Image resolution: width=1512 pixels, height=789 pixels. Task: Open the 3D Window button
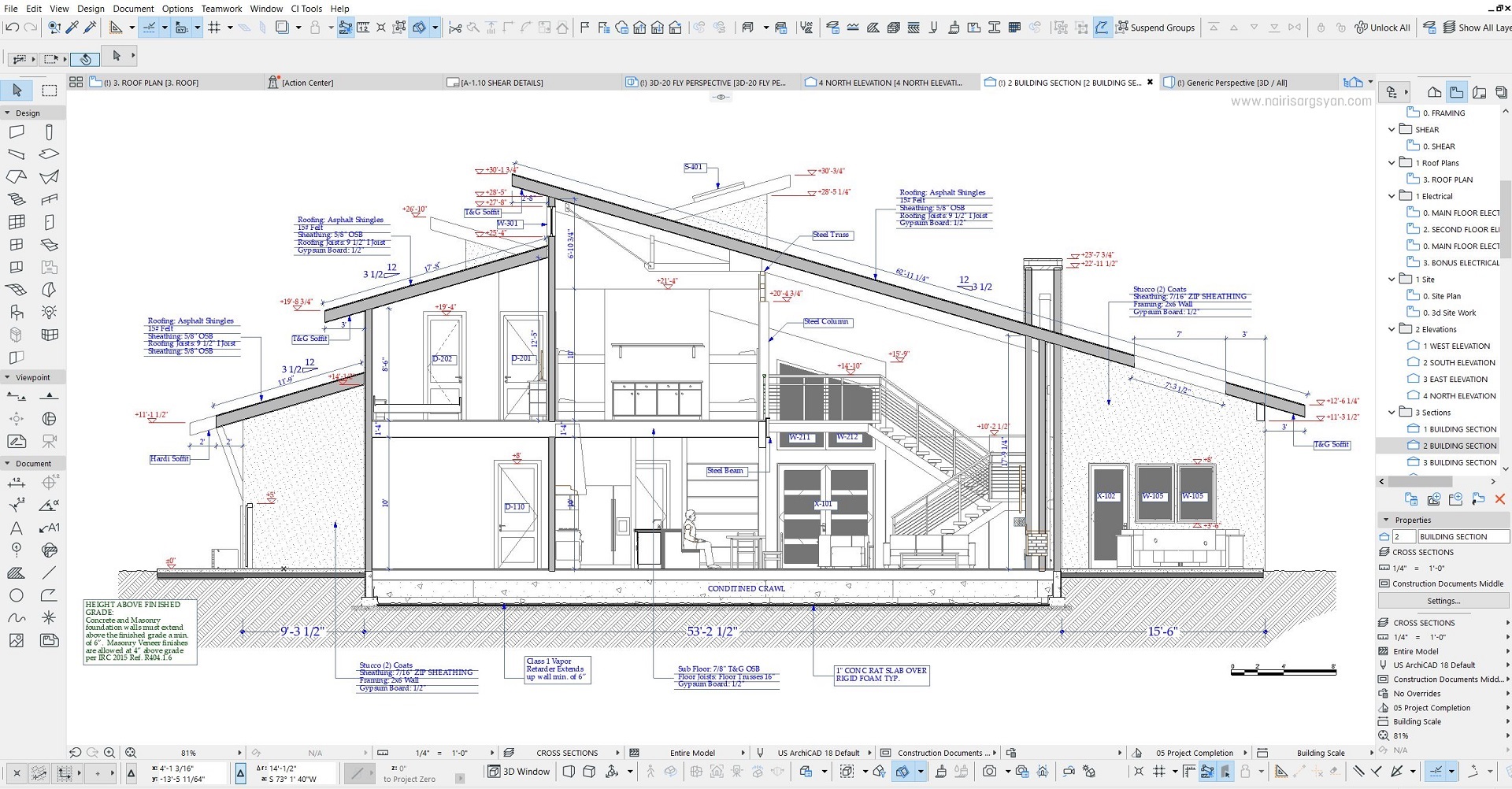(519, 772)
